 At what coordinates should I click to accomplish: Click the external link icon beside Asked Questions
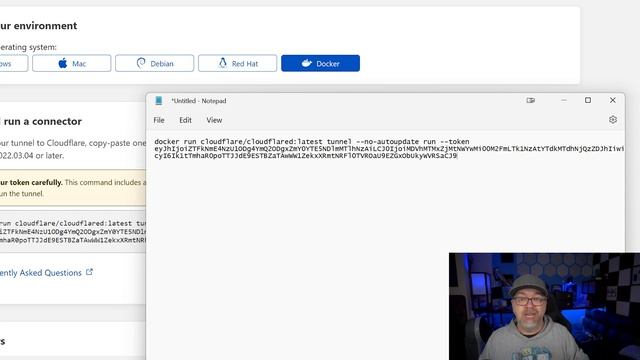[x=89, y=272]
